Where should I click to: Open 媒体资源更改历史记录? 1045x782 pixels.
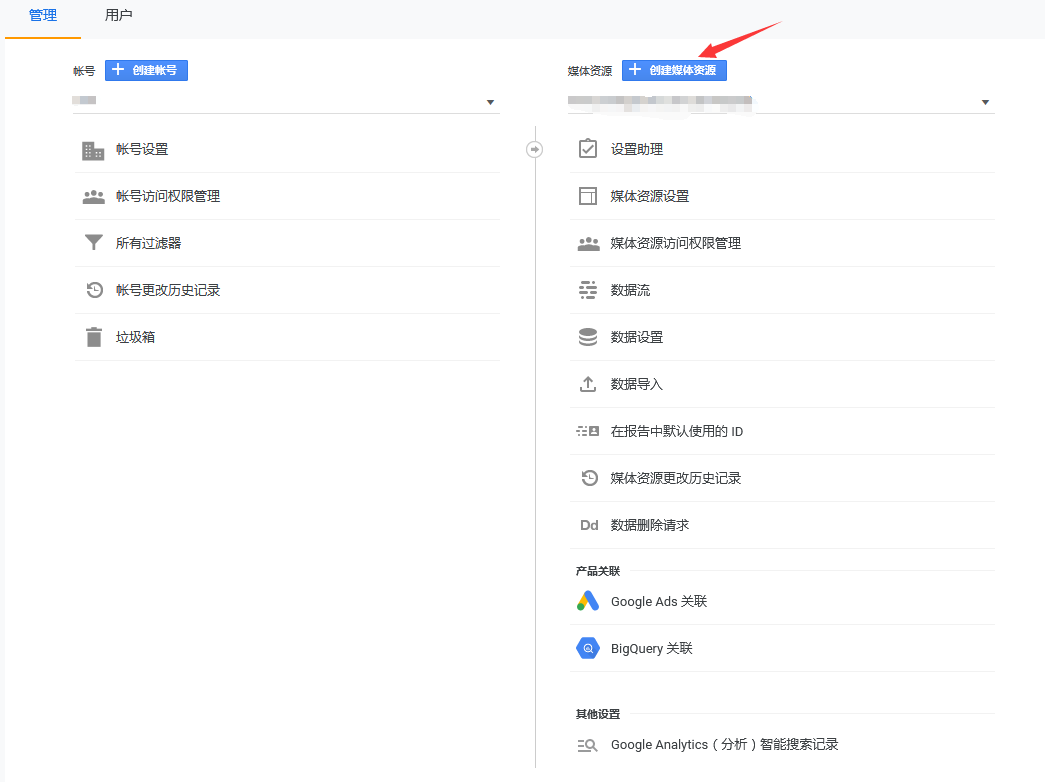(675, 478)
